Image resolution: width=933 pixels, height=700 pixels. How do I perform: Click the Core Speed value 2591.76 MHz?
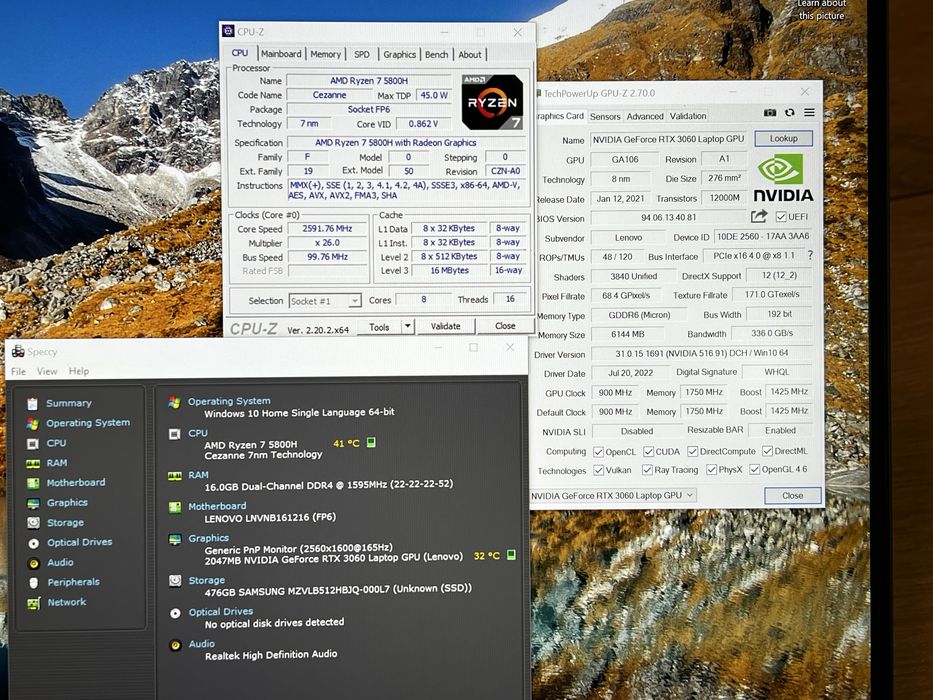(327, 229)
